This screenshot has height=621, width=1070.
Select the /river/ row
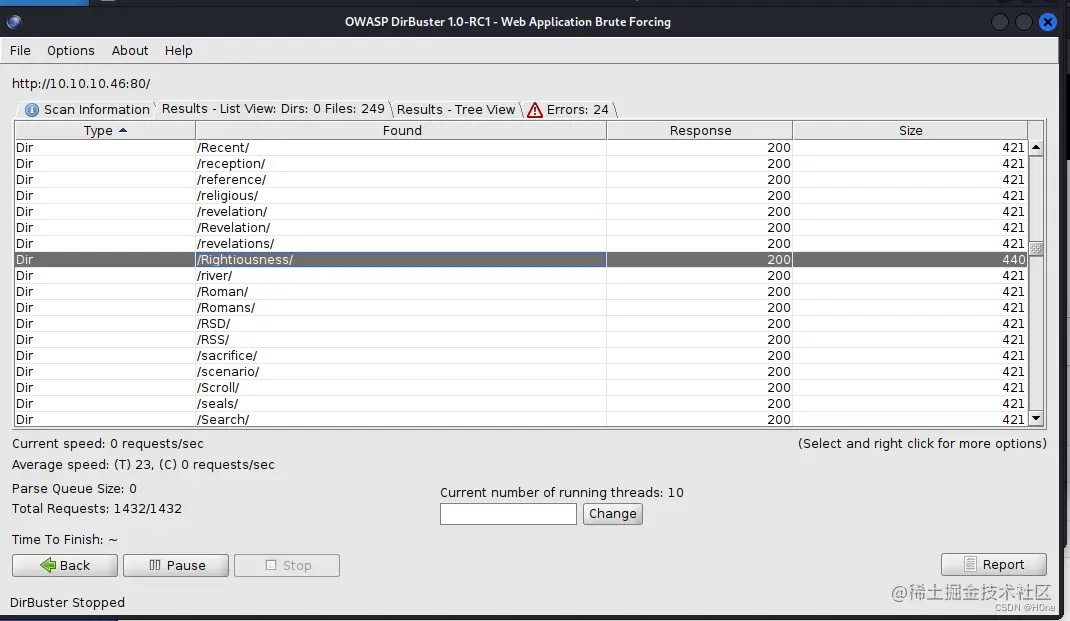tap(521, 276)
